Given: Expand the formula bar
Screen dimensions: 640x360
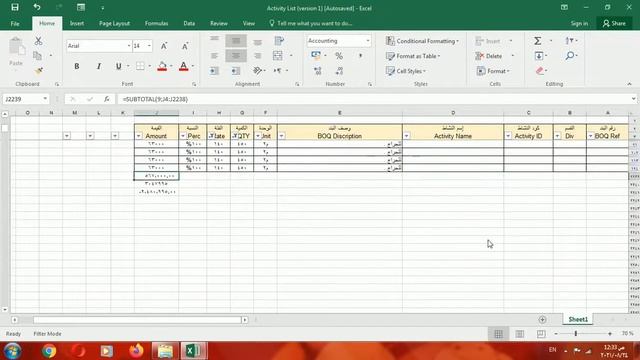Looking at the screenshot, I should (633, 99).
